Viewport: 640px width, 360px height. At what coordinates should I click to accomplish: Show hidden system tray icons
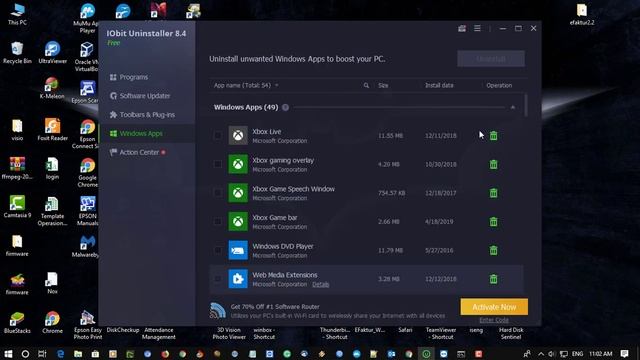point(541,353)
